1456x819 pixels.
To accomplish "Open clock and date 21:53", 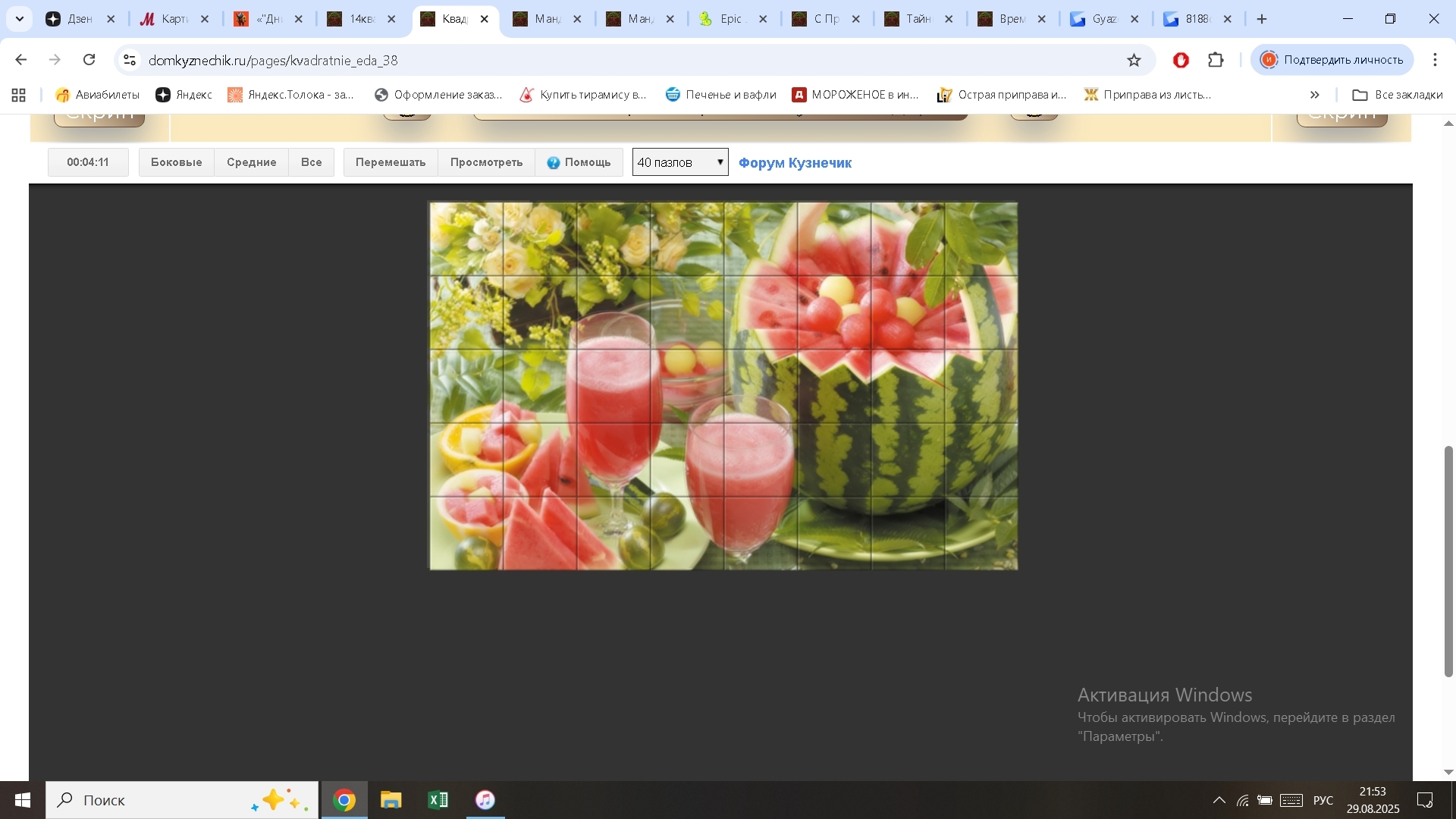I will click(x=1373, y=800).
